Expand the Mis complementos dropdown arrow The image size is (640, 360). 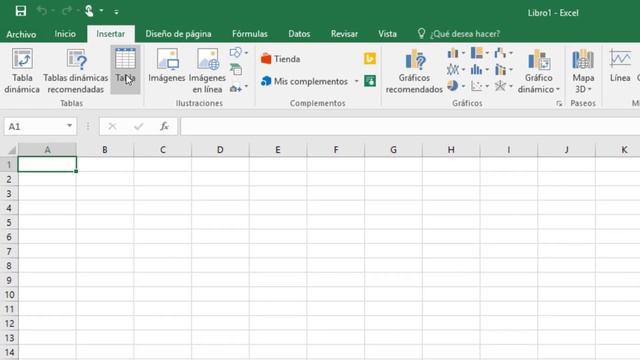[356, 81]
